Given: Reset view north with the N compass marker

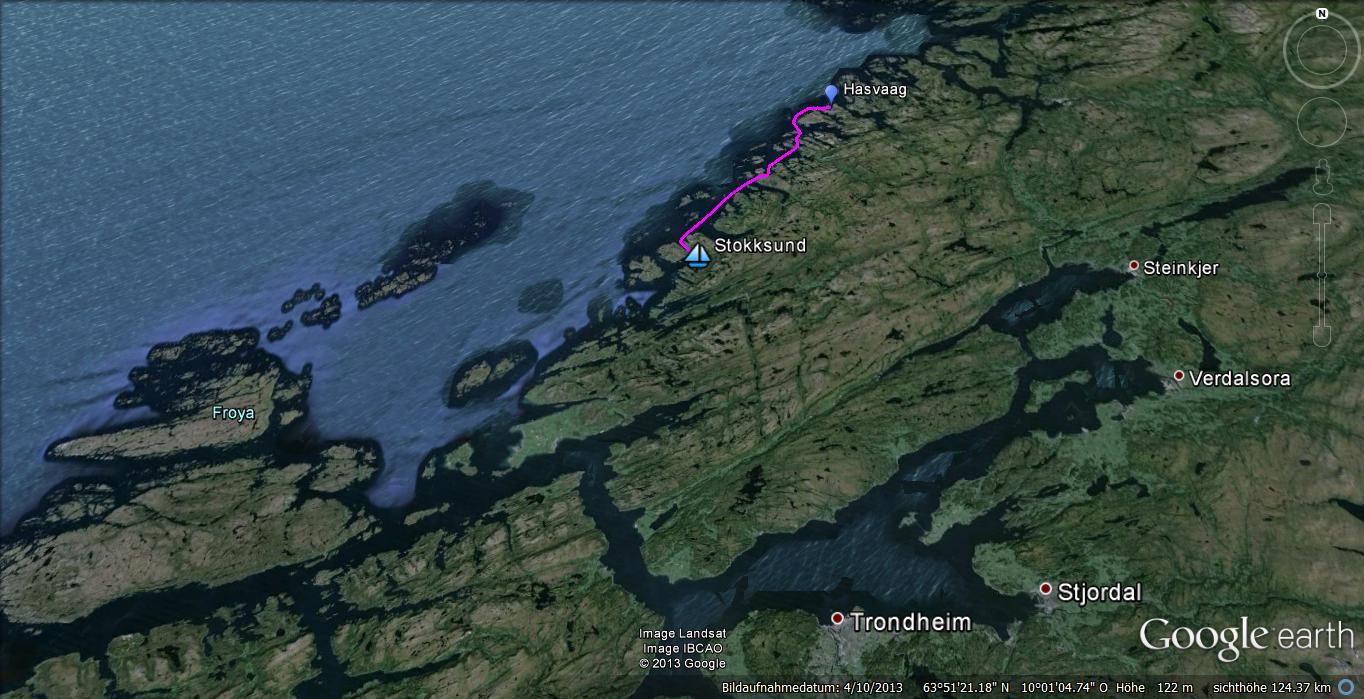Looking at the screenshot, I should pyautogui.click(x=1322, y=14).
